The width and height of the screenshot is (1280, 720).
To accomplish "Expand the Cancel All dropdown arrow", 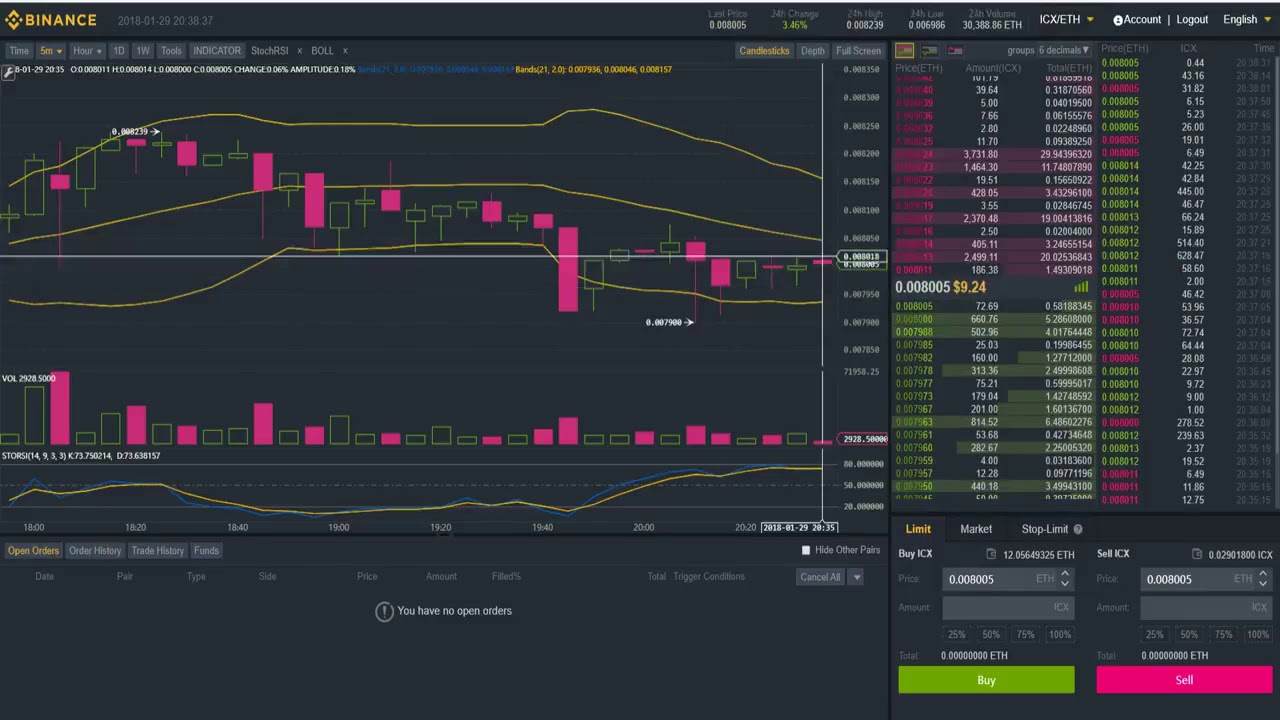I will 857,577.
